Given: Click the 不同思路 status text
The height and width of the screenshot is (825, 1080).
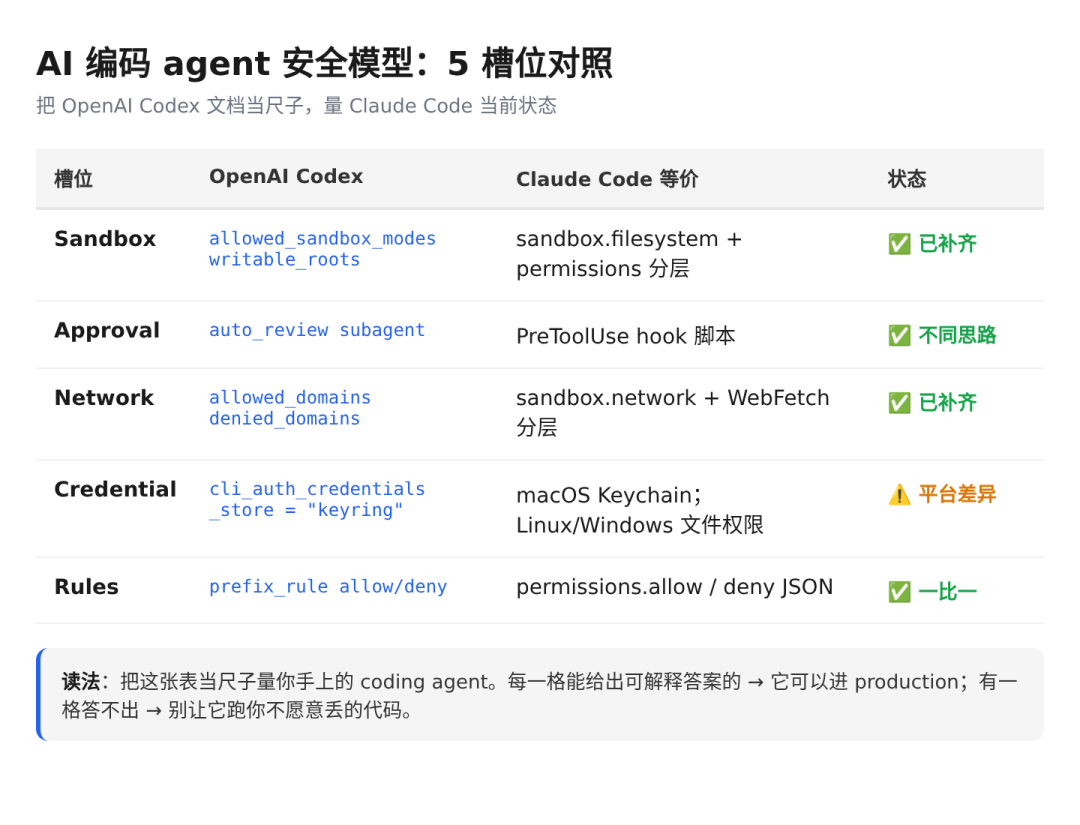Looking at the screenshot, I should 957,335.
